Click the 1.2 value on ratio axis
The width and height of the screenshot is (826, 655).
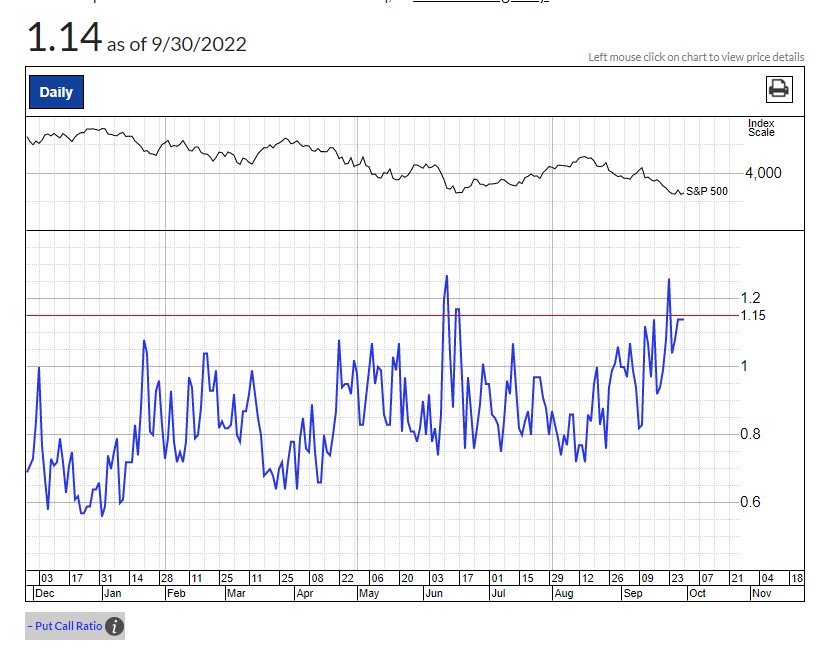pyautogui.click(x=750, y=298)
